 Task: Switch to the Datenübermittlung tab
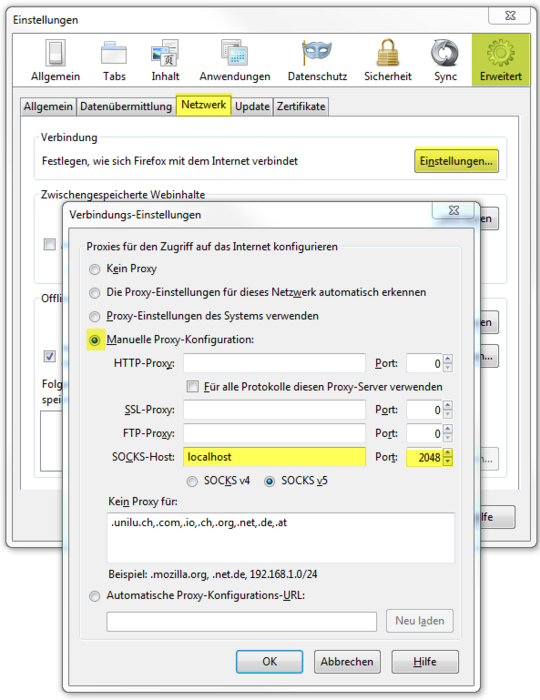tap(126, 107)
